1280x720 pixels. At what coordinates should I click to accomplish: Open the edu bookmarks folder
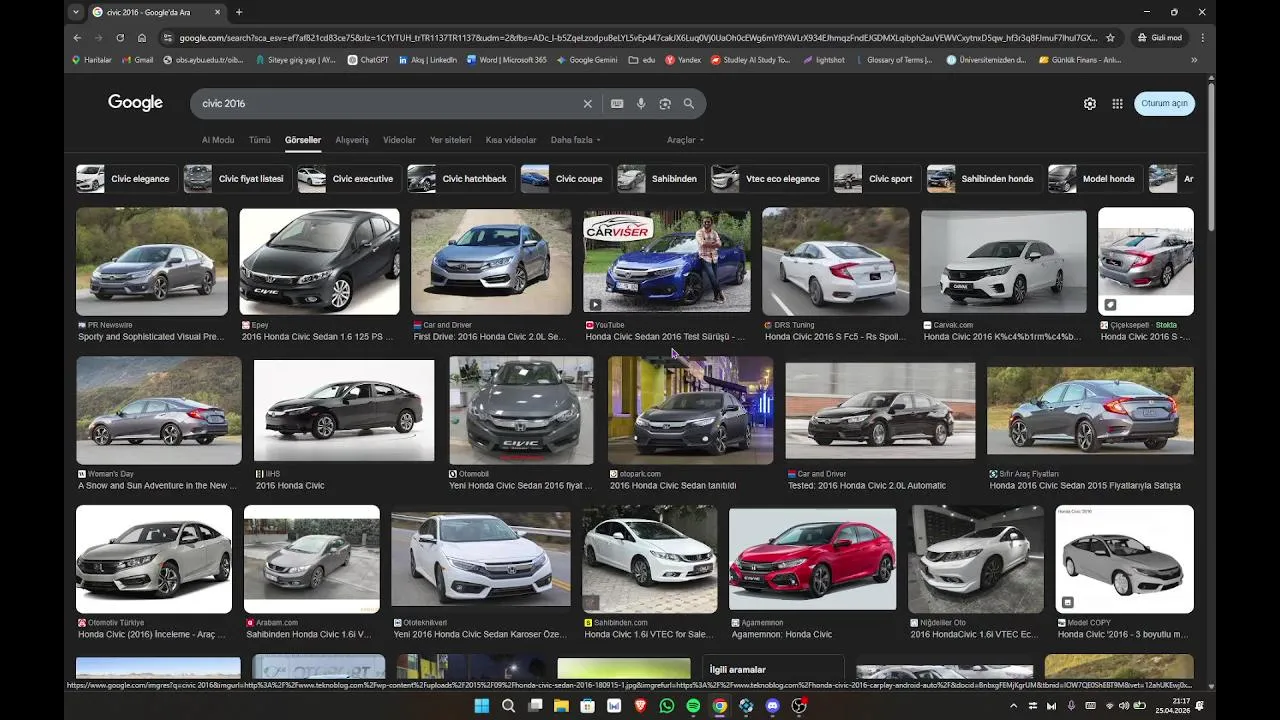click(642, 60)
